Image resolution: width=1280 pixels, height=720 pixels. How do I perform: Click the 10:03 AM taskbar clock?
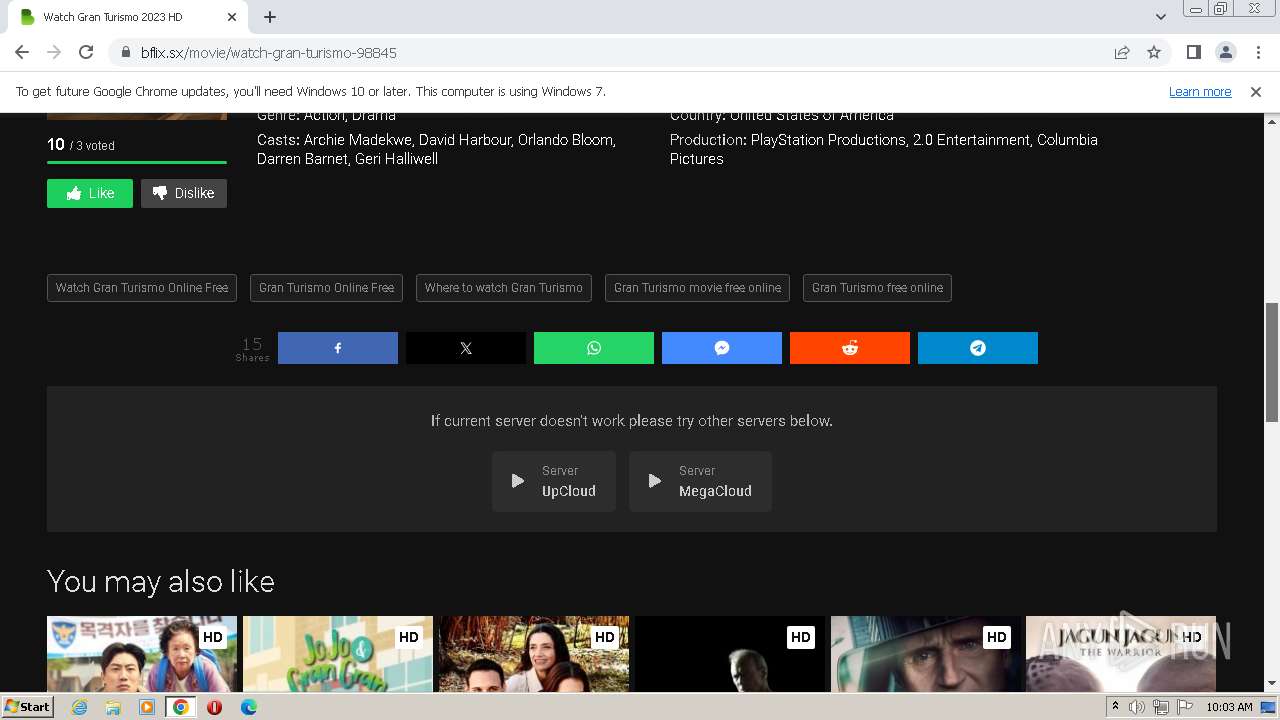click(x=1229, y=707)
